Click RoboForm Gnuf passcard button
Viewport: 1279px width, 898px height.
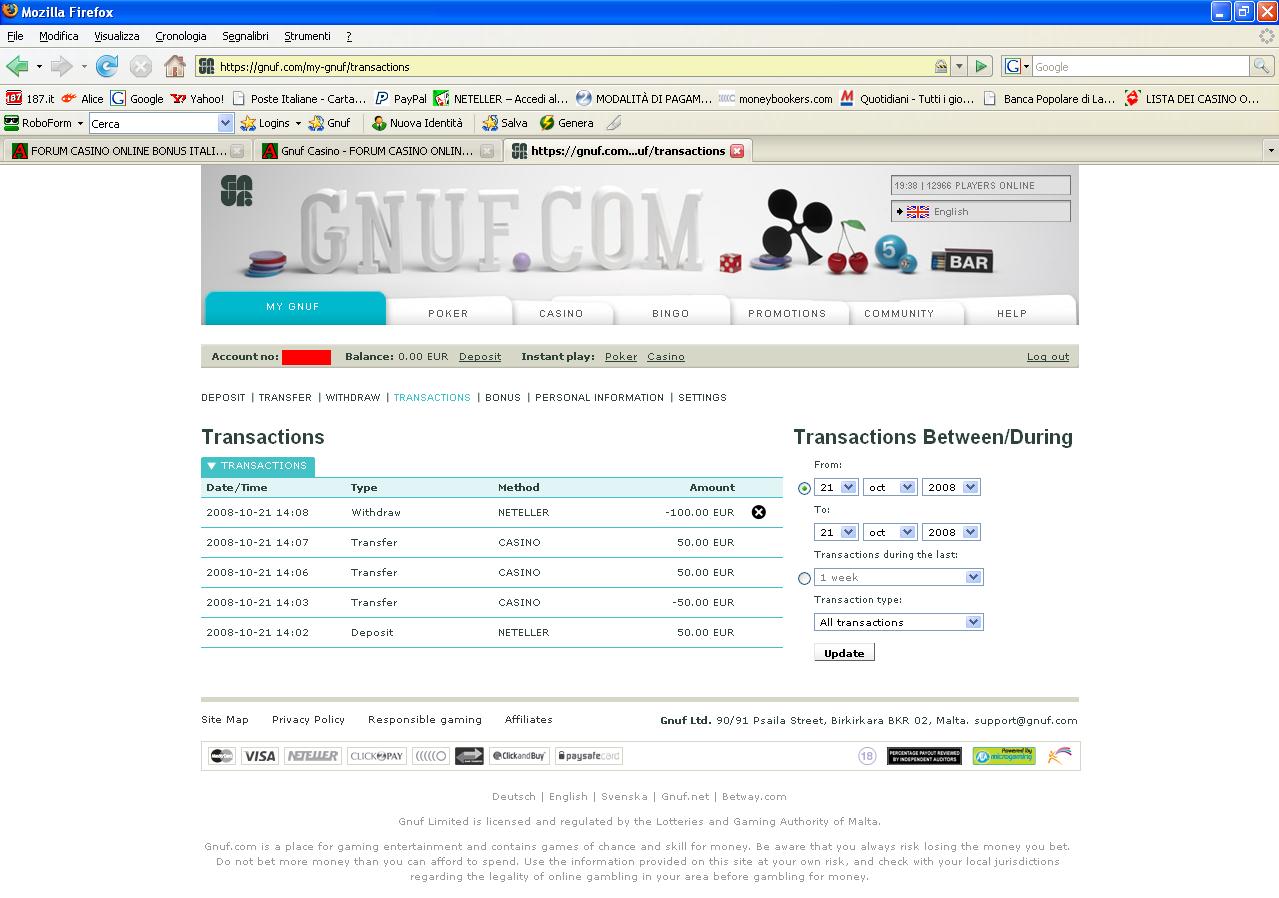(x=330, y=123)
